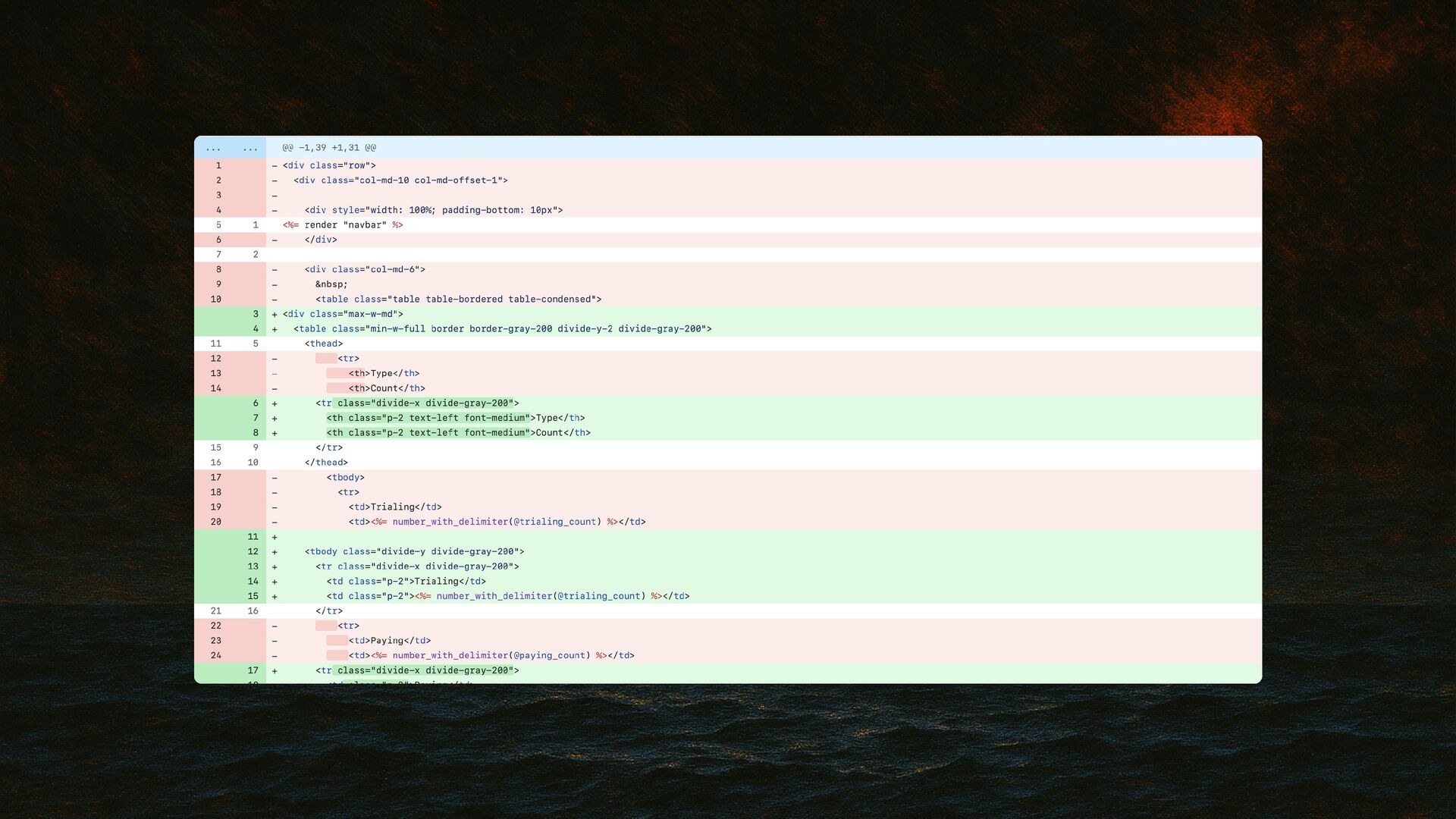Click old line number 16 beside closing thead
Viewport: 1456px width, 819px height.
[216, 463]
